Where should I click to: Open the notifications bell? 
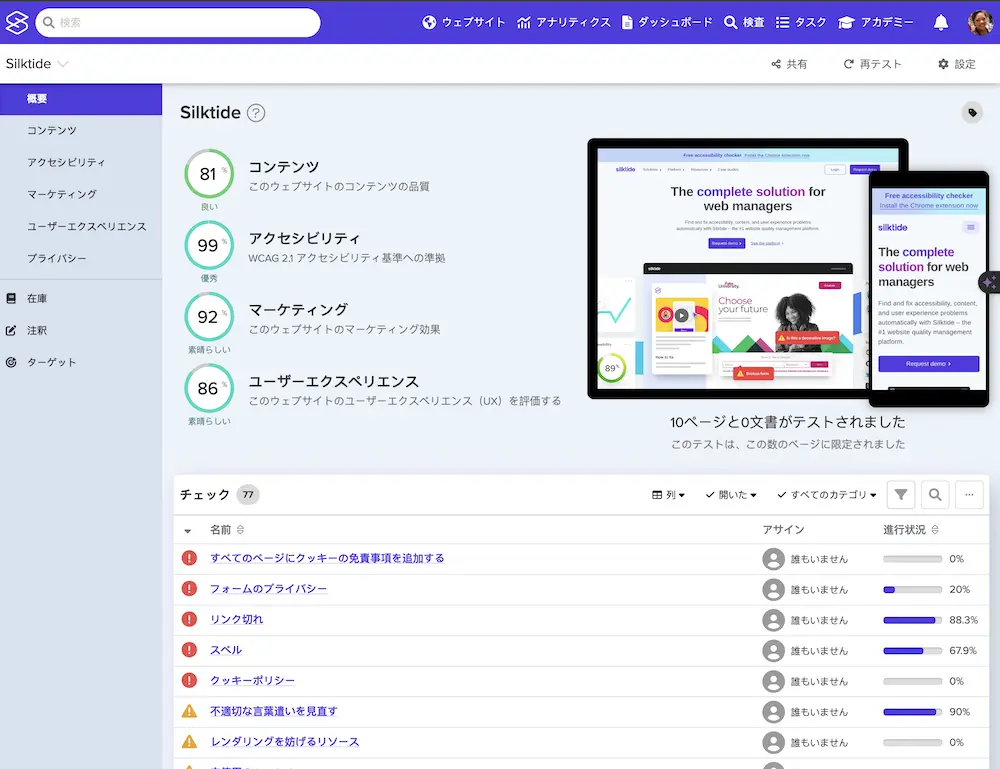point(941,23)
